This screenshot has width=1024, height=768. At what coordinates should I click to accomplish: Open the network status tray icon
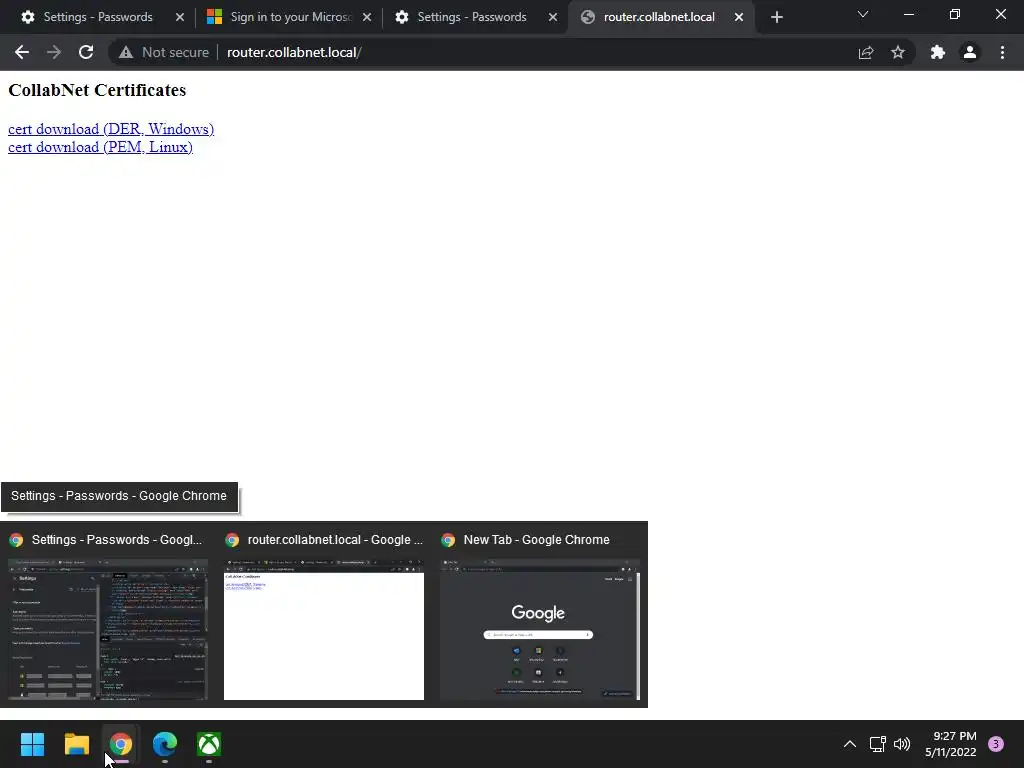pos(877,744)
